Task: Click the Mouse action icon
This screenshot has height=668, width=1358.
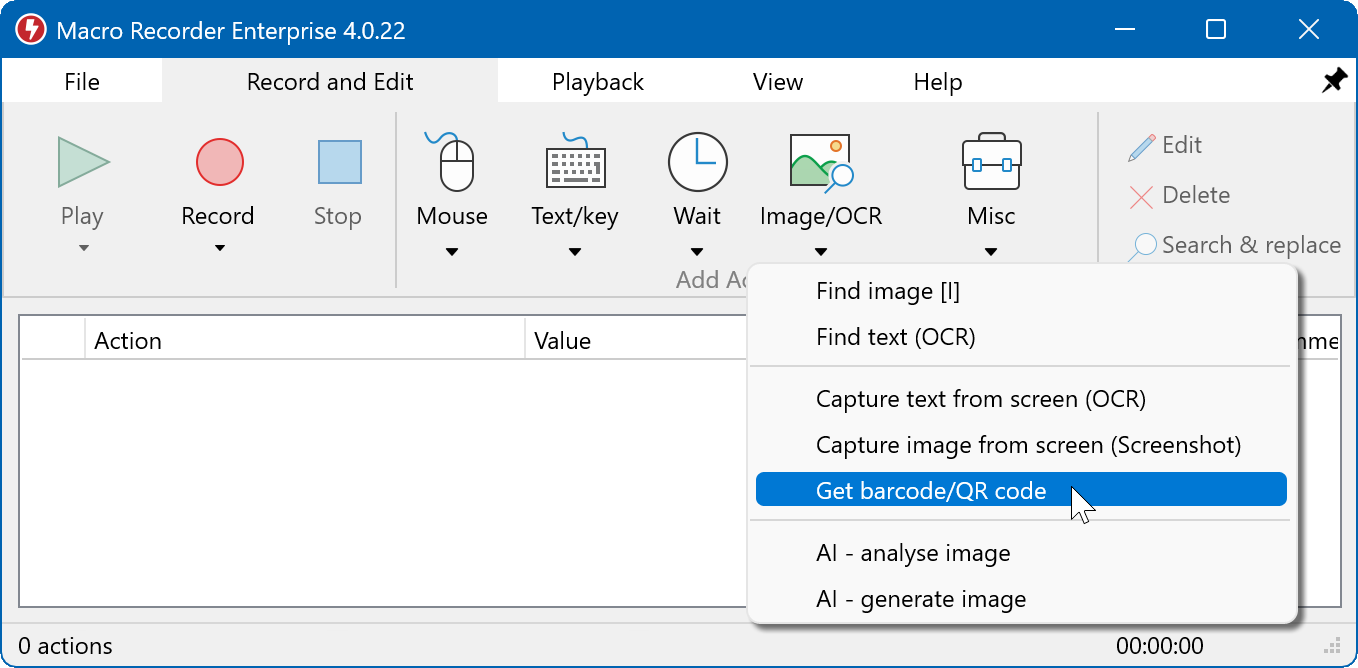Action: [453, 162]
